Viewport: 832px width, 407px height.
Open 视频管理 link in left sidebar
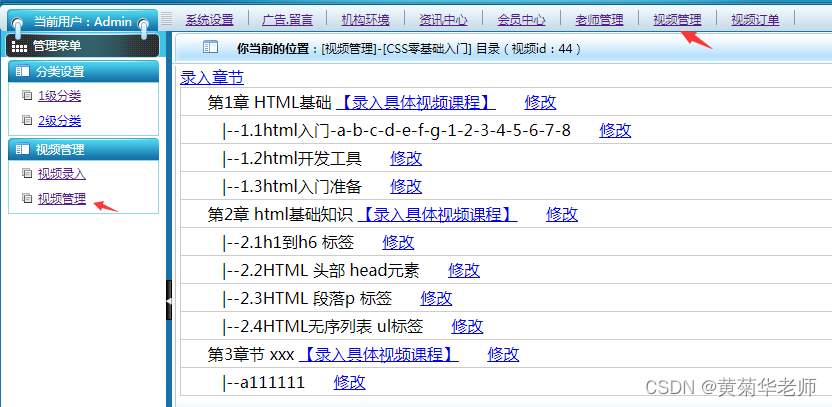tap(61, 198)
